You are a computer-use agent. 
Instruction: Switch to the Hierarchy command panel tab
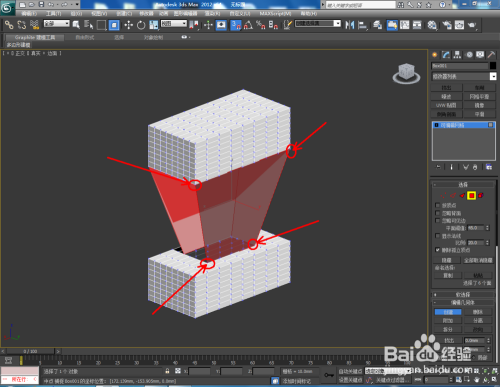[x=457, y=55]
